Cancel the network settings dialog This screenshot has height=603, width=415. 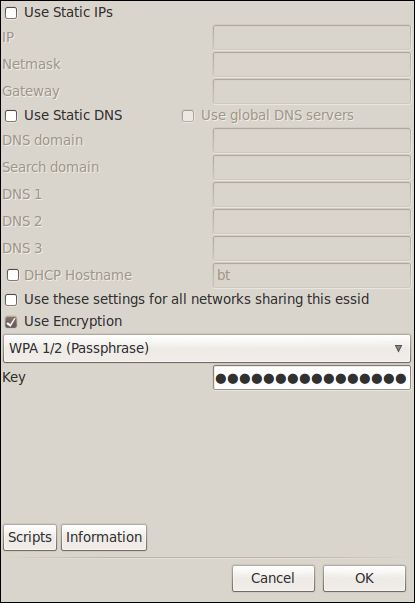[x=273, y=578]
